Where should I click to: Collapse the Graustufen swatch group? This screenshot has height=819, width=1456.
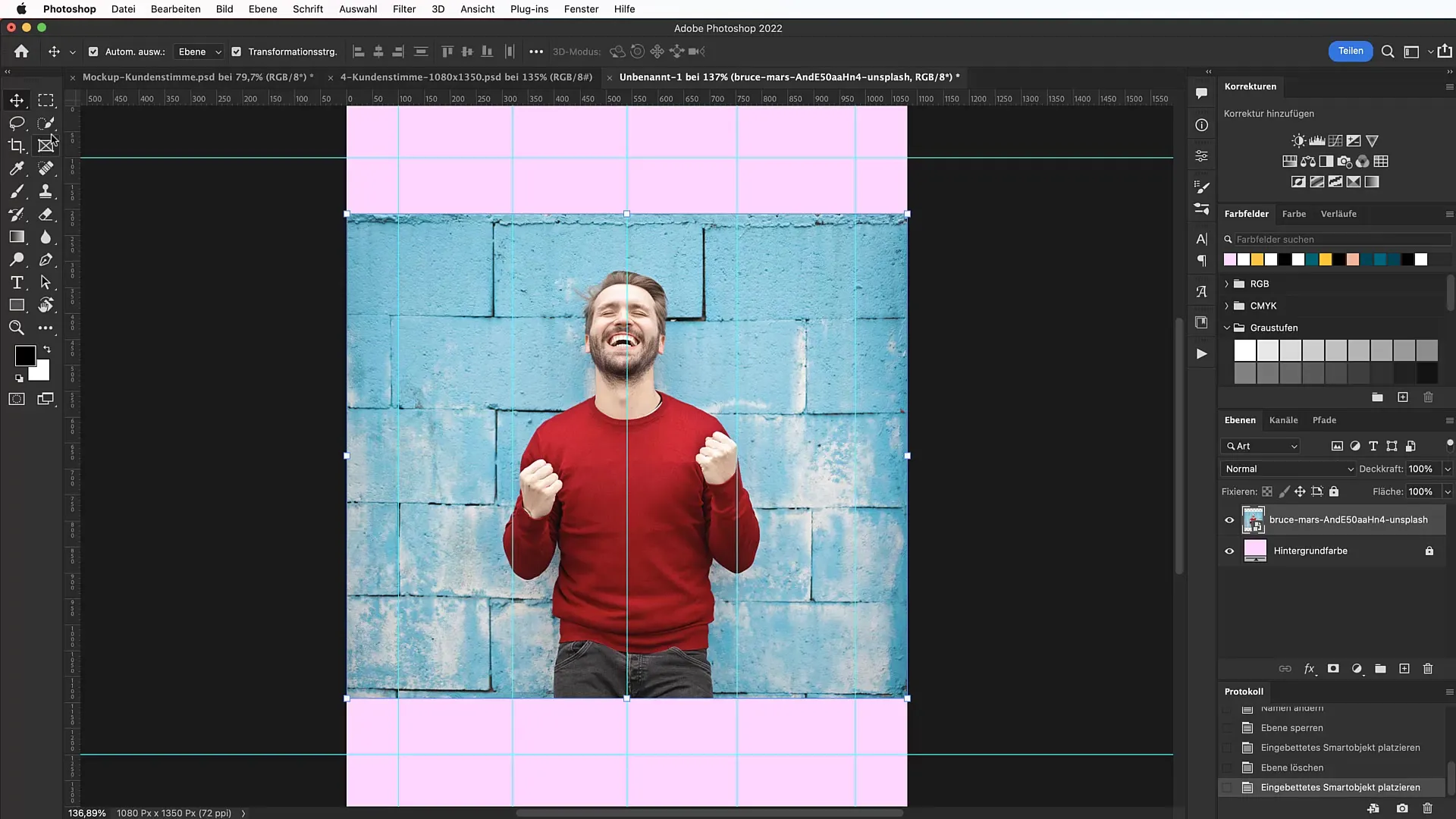1227,328
